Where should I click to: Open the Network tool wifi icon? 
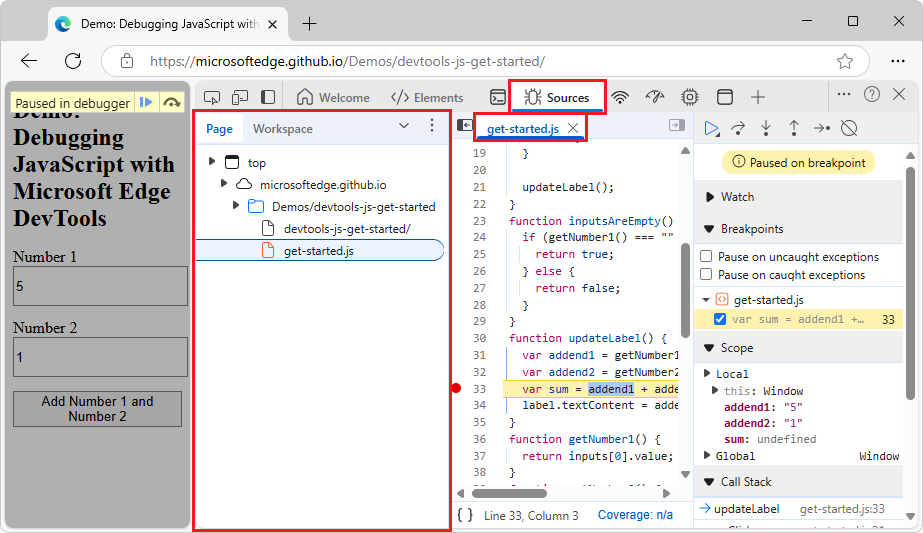pos(620,97)
